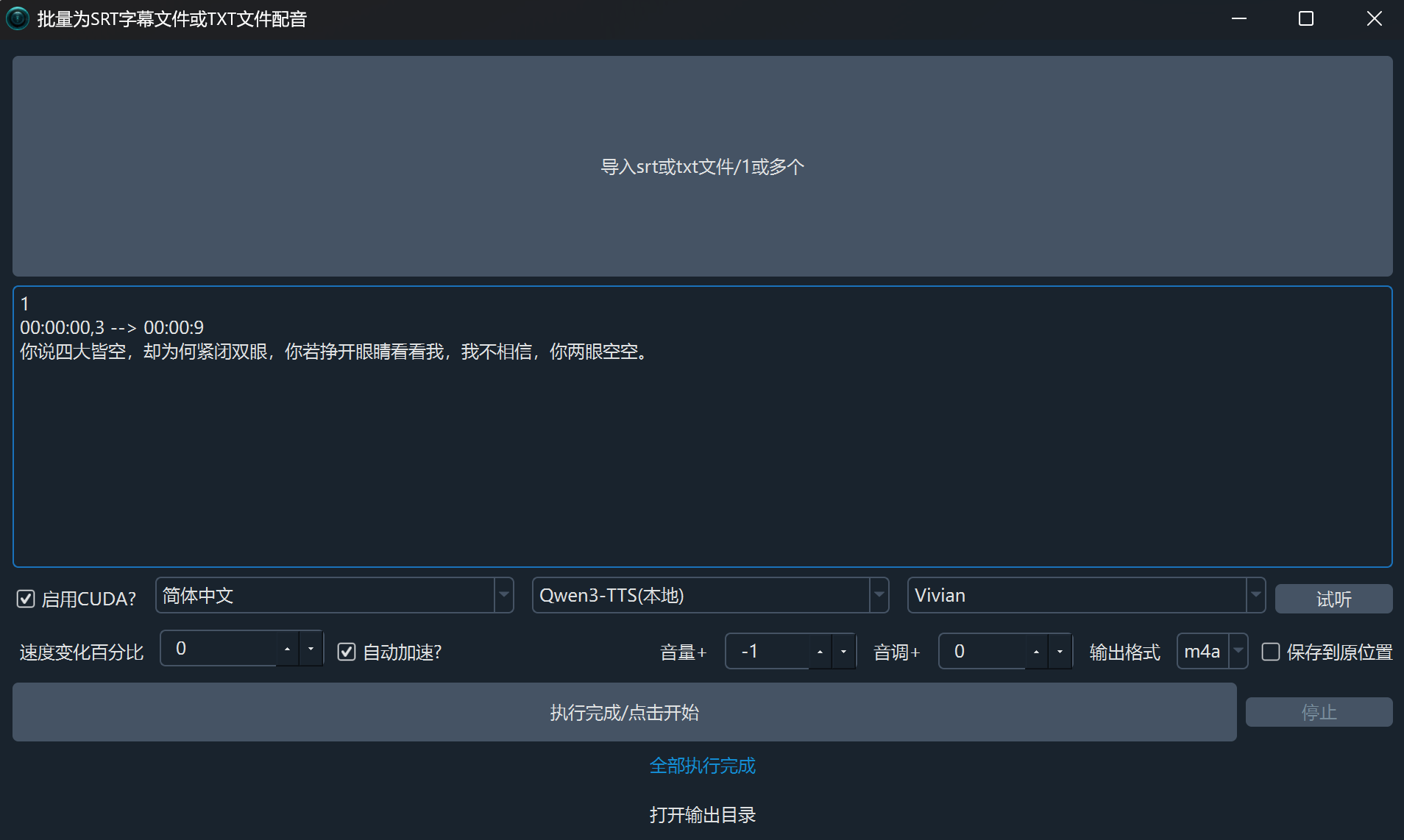Click the 导入srt或txt文件 import area
Viewport: 1404px width, 840px height.
pyautogui.click(x=702, y=166)
